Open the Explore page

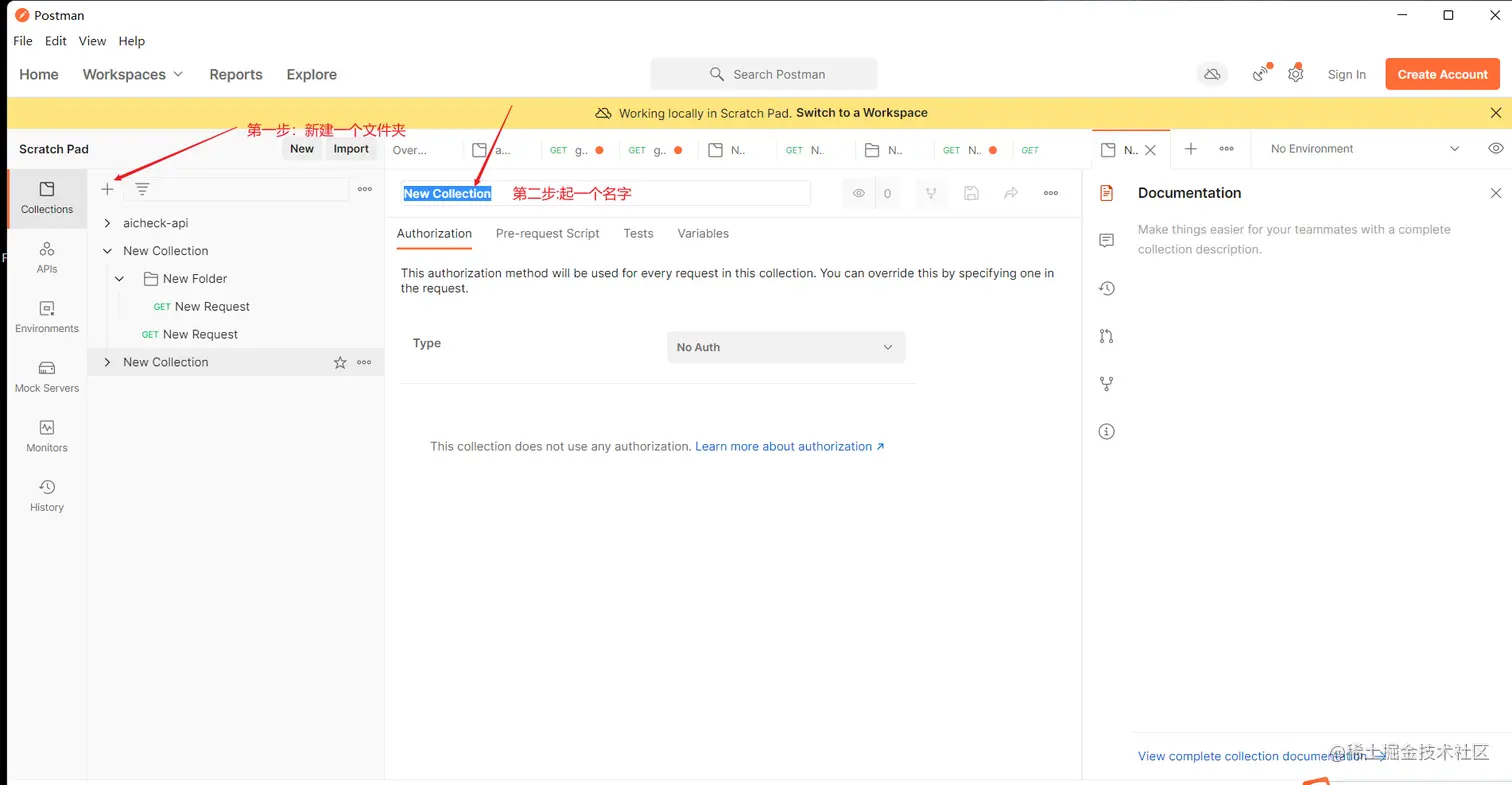click(312, 74)
